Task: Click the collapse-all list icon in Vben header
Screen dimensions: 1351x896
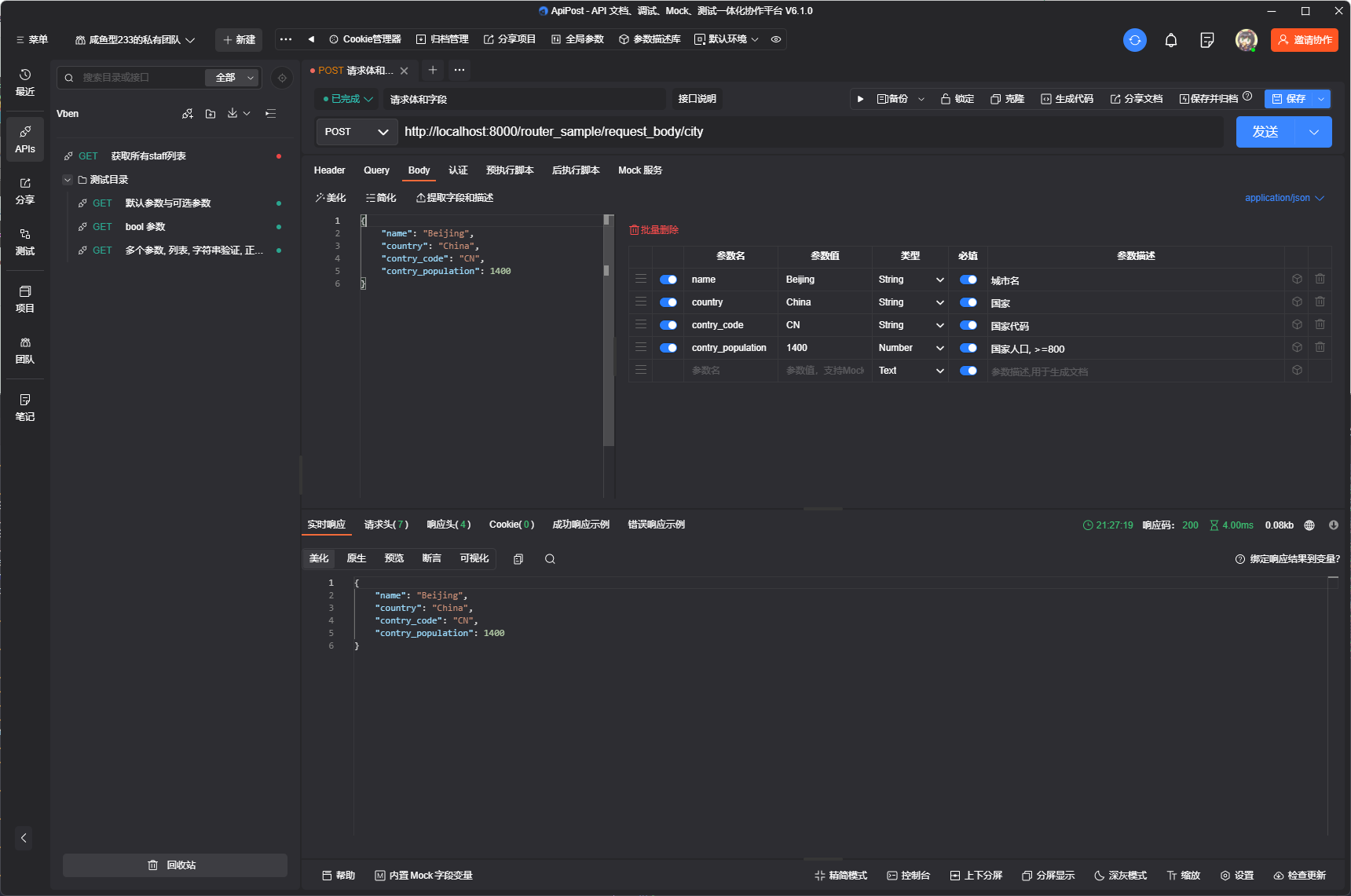Action: coord(271,114)
